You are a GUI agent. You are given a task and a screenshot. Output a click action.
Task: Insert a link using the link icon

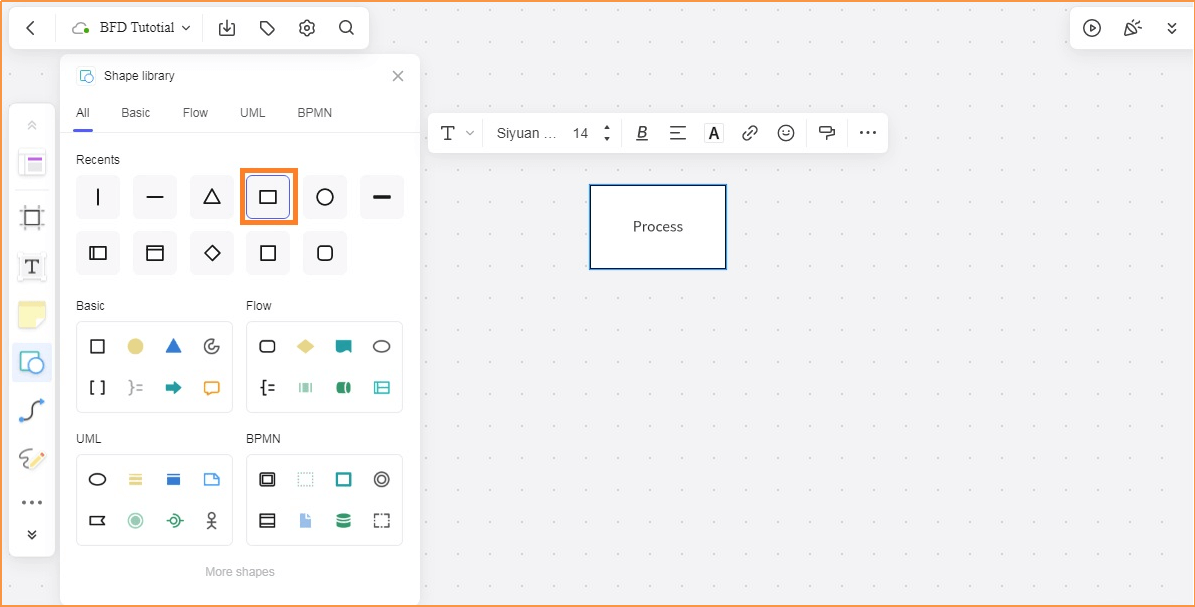[750, 132]
